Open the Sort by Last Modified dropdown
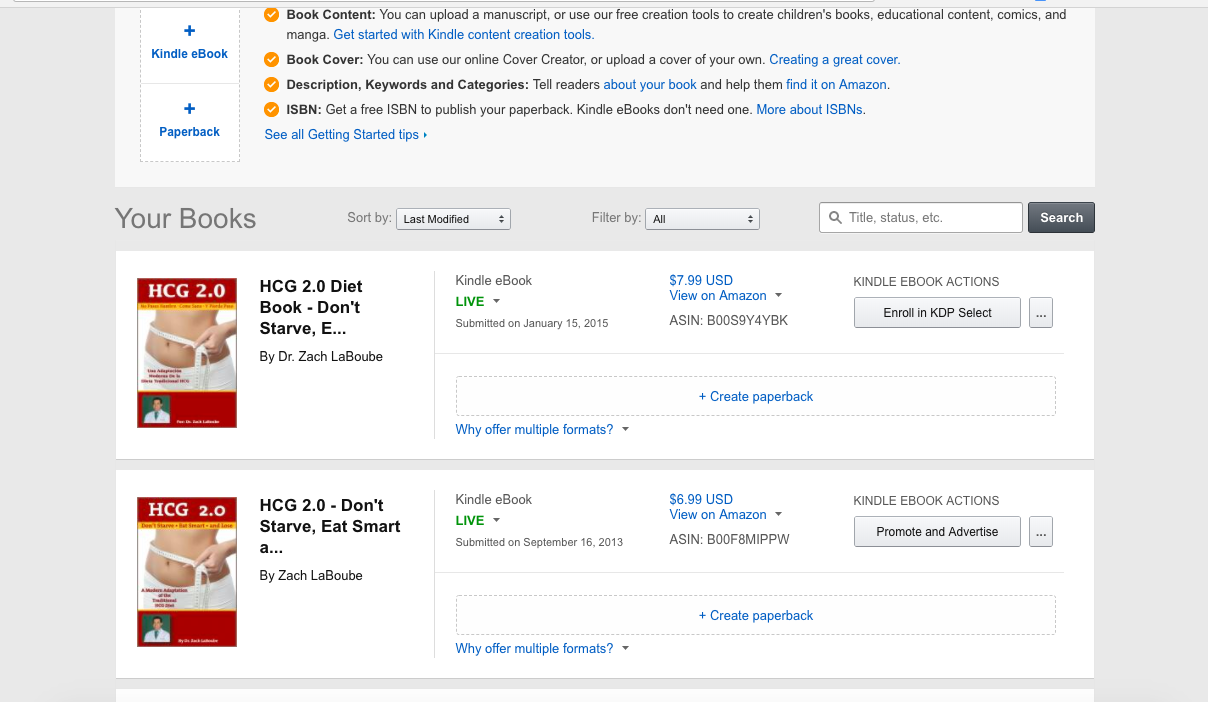This screenshot has height=702, width=1208. [454, 219]
